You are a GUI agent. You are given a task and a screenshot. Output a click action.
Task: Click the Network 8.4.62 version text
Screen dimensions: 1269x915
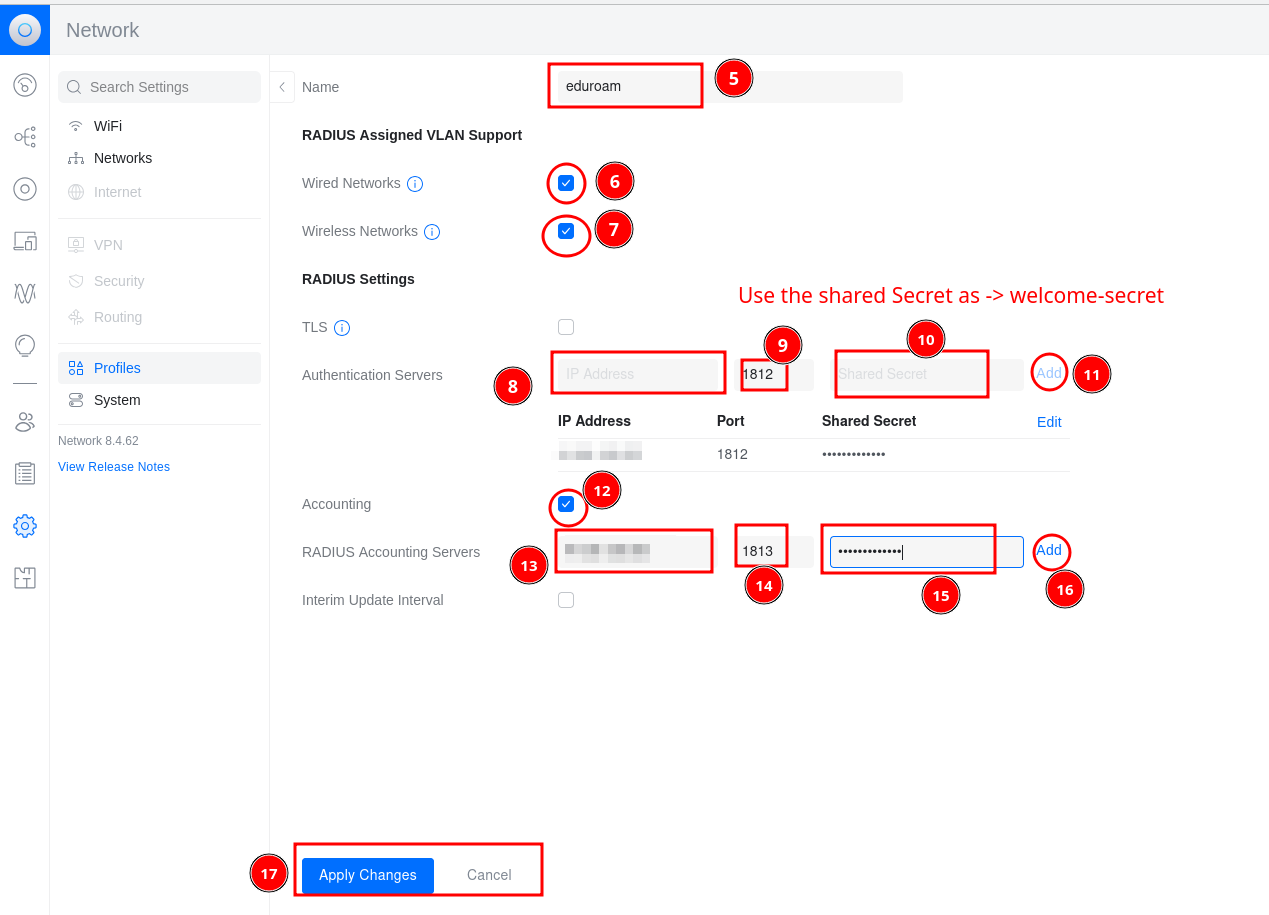point(98,441)
